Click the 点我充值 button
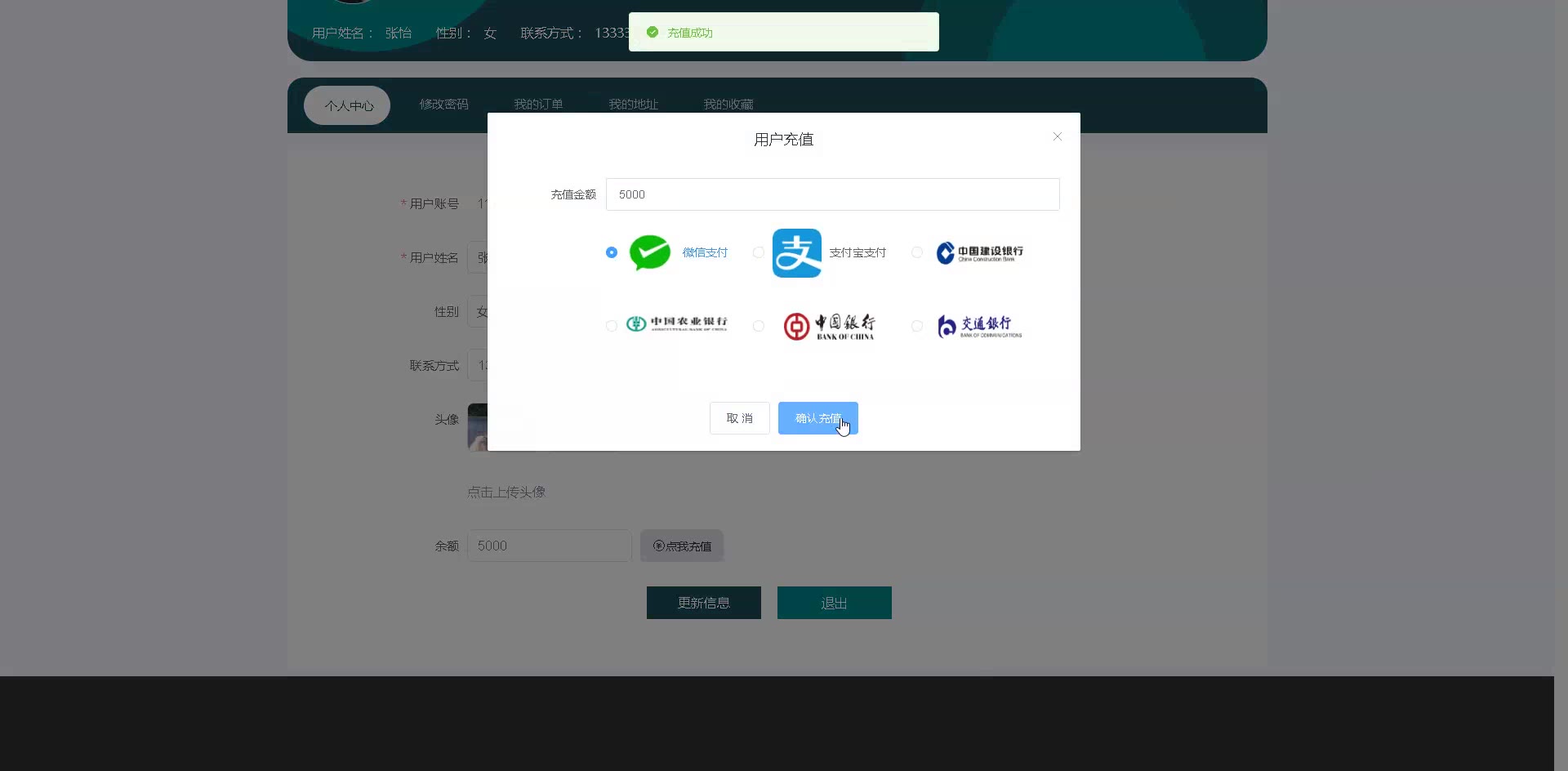 [682, 546]
